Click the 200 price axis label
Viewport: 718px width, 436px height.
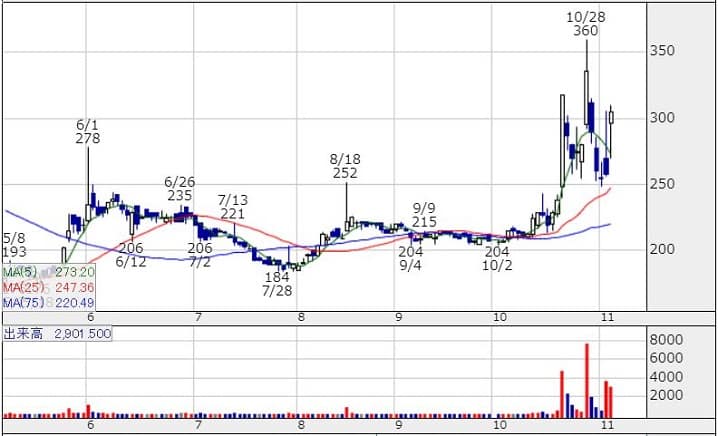[x=663, y=250]
